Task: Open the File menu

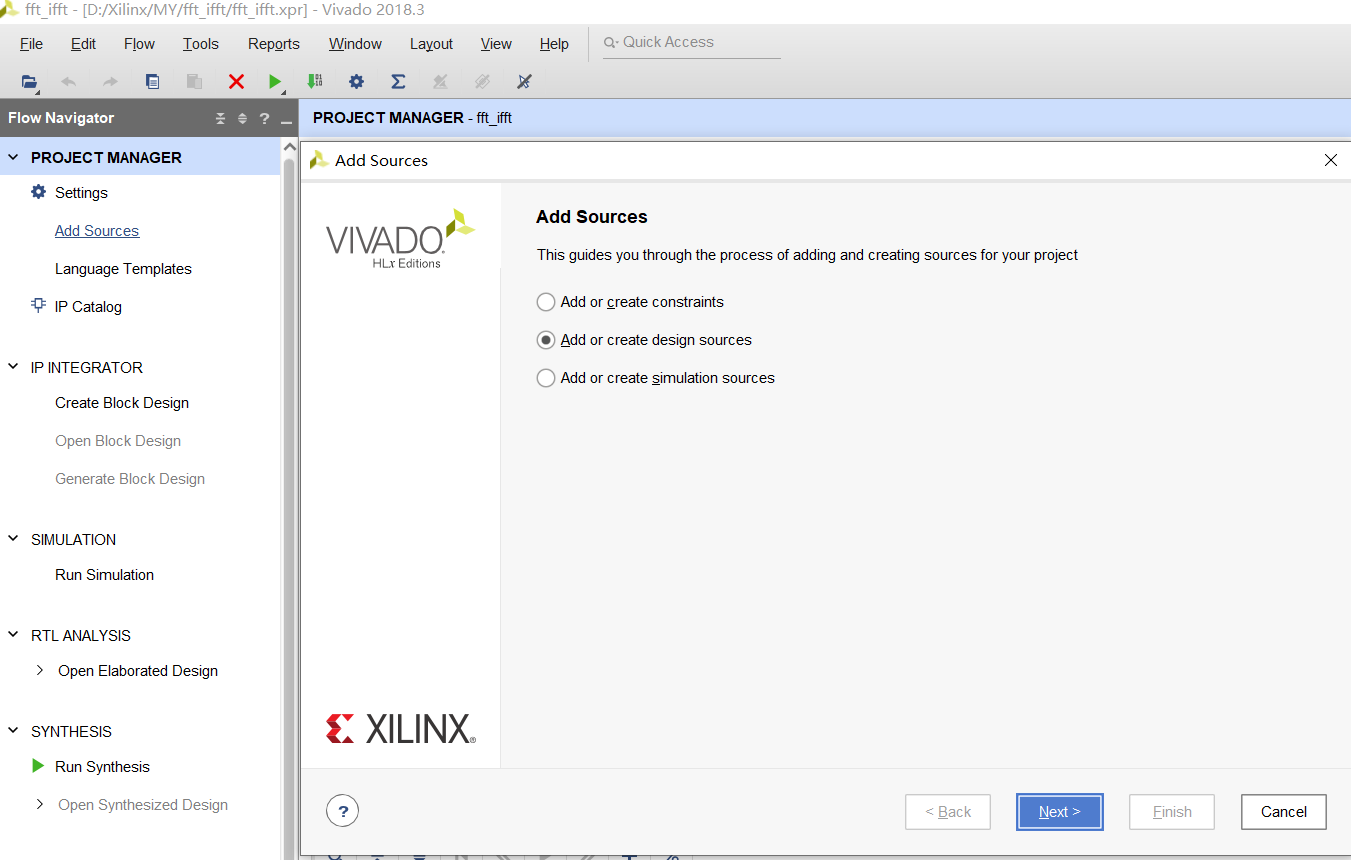Action: point(31,44)
